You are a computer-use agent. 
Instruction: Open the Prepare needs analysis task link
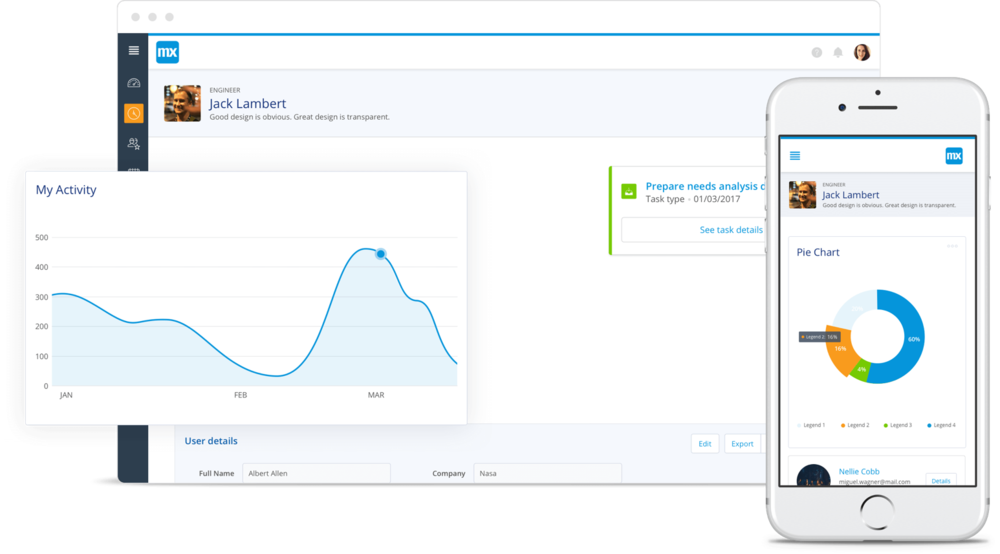(705, 186)
